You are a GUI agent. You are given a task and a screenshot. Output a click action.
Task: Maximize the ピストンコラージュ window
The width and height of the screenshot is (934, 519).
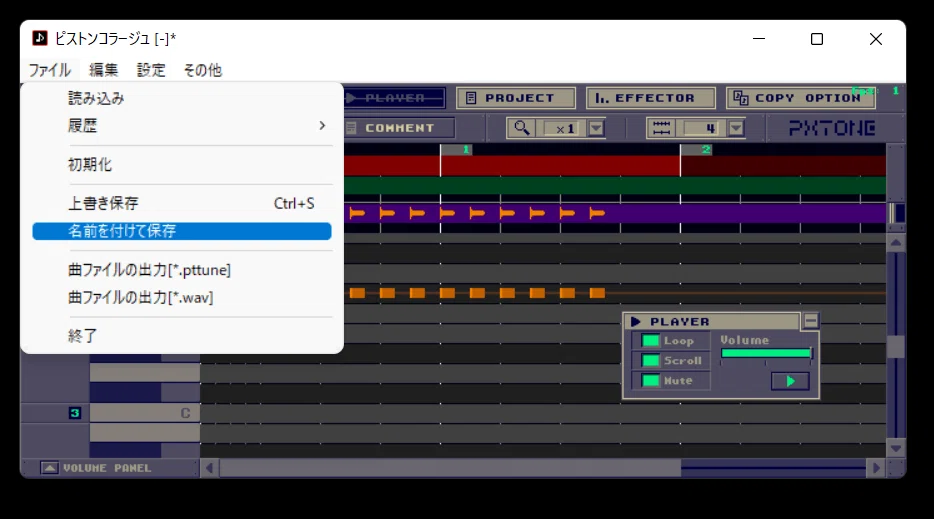pos(817,39)
